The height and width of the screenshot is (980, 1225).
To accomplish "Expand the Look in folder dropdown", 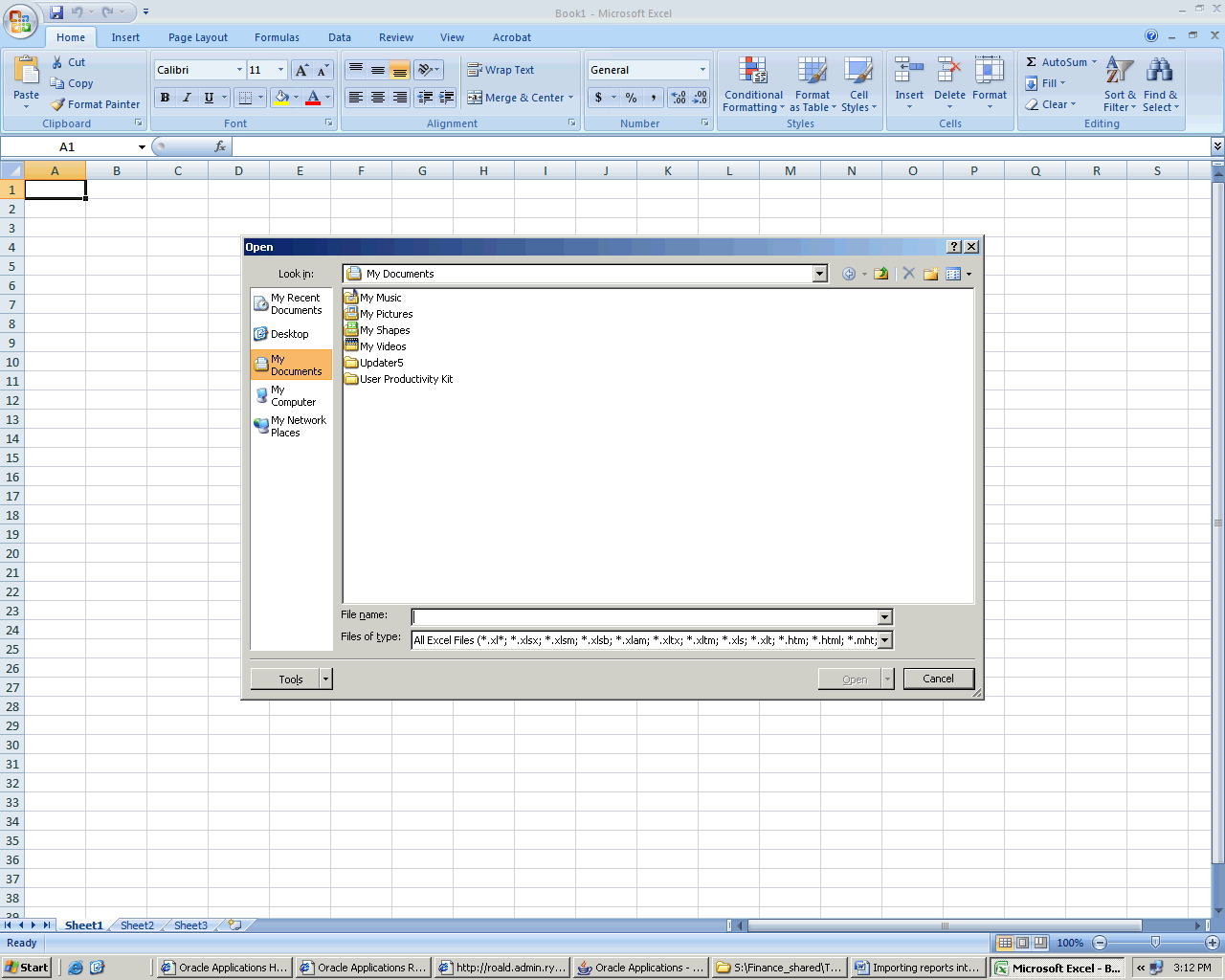I will pos(819,274).
